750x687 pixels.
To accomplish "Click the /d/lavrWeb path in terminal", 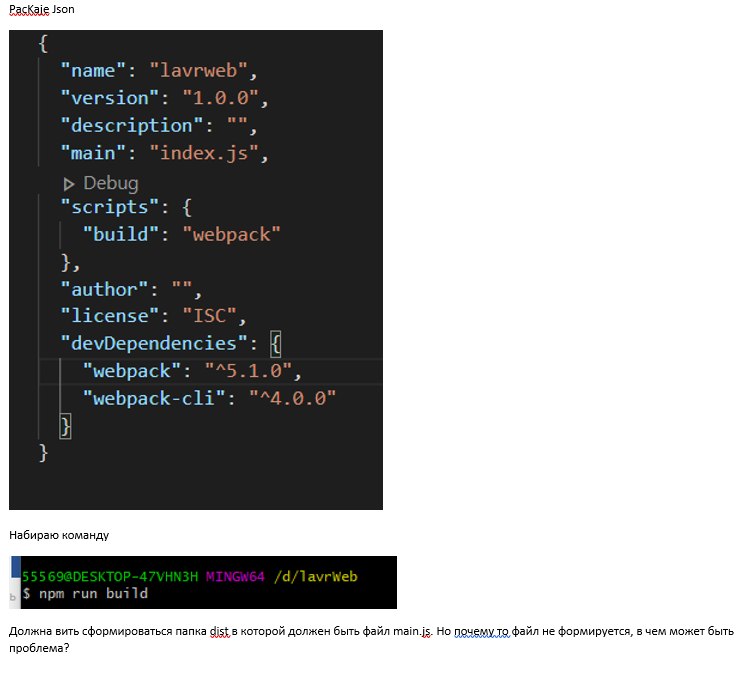I will pyautogui.click(x=316, y=576).
